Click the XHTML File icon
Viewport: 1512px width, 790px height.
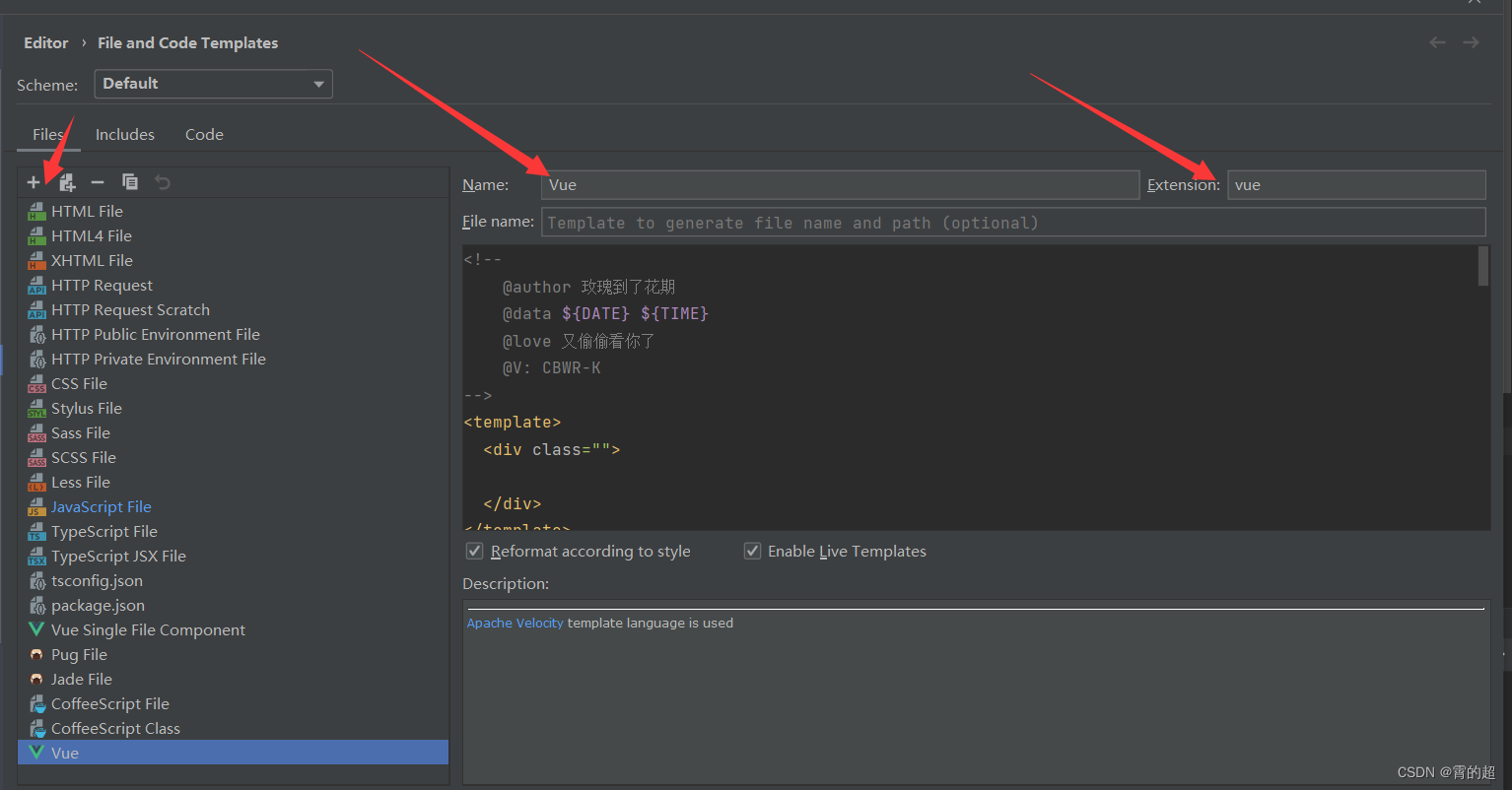[x=36, y=260]
